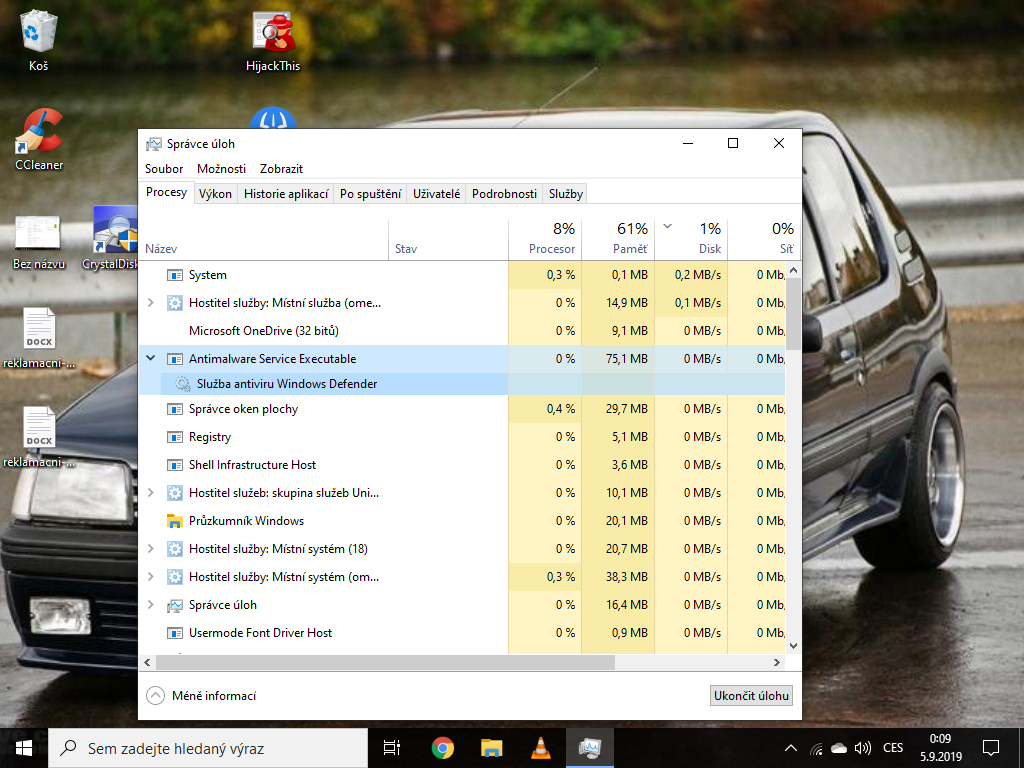Open CCleaner desktop shortcut
1024x768 pixels.
coord(39,139)
